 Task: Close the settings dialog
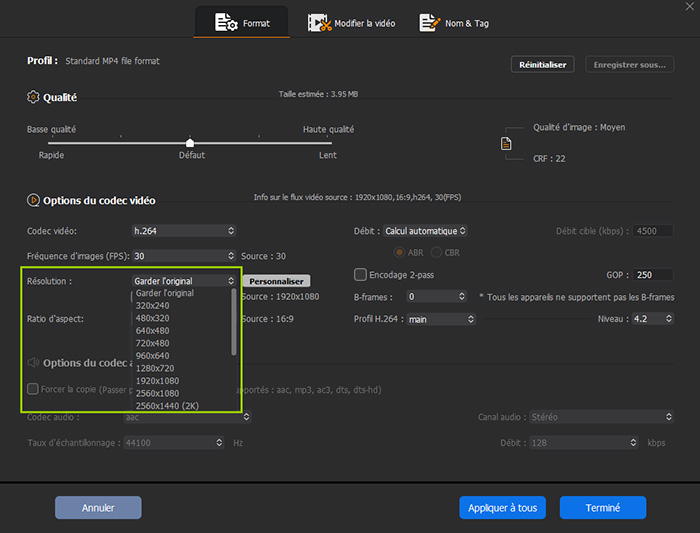click(689, 6)
